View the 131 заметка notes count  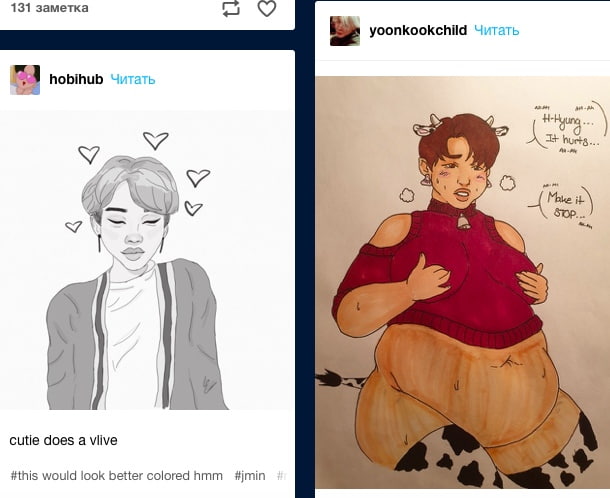[x=49, y=8]
